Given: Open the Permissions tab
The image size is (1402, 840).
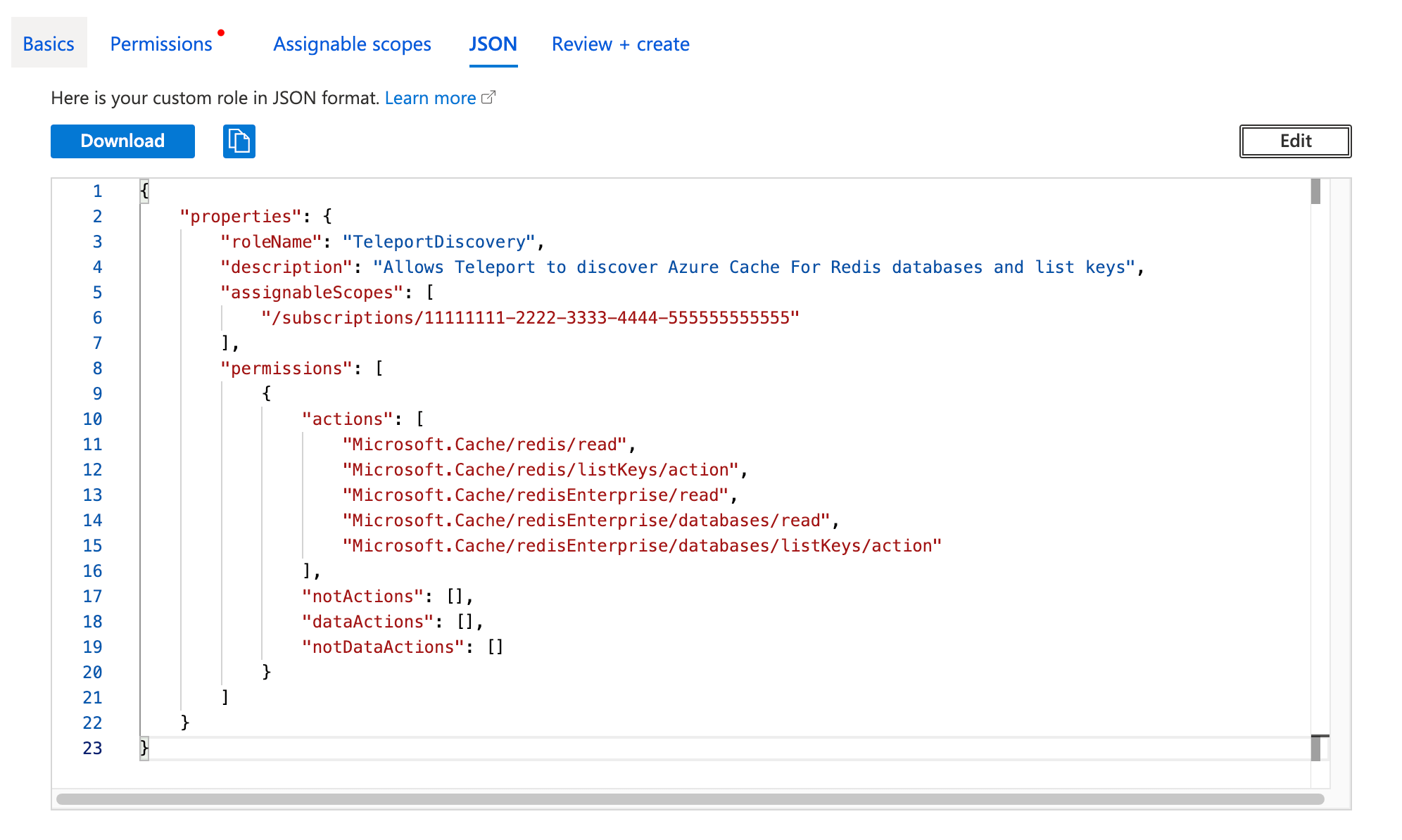Looking at the screenshot, I should tap(161, 44).
